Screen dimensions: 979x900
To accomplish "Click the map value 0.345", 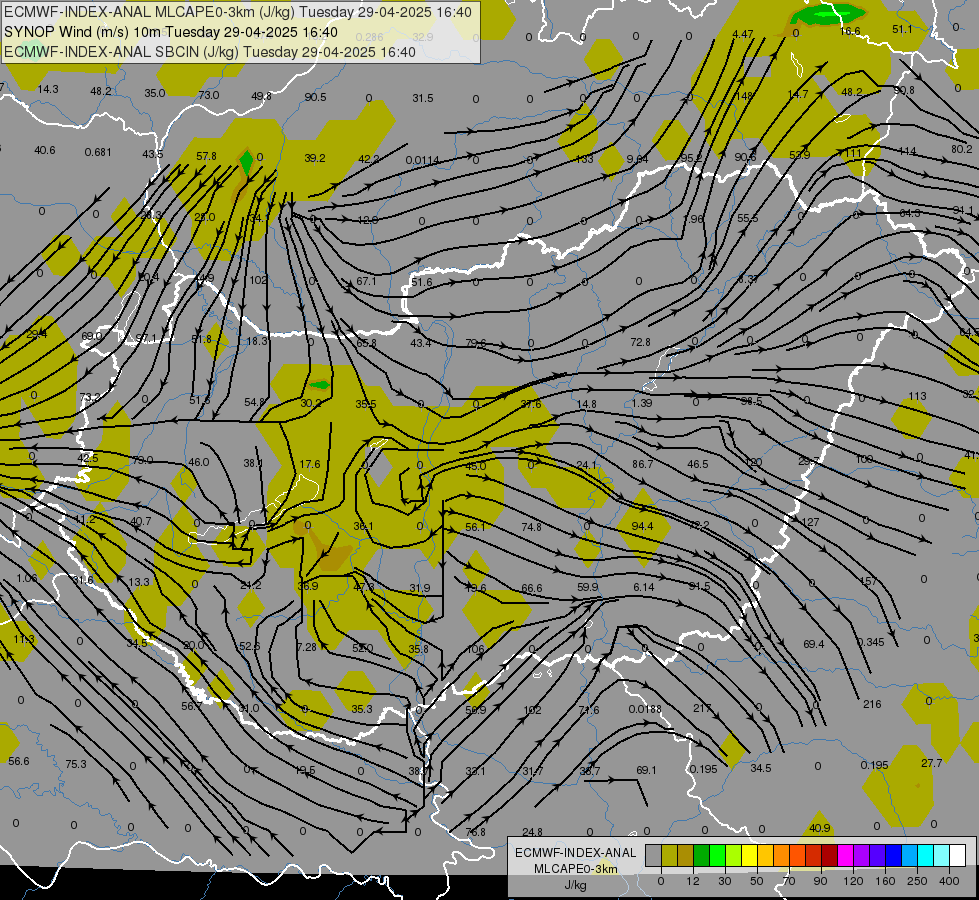I will click(870, 642).
